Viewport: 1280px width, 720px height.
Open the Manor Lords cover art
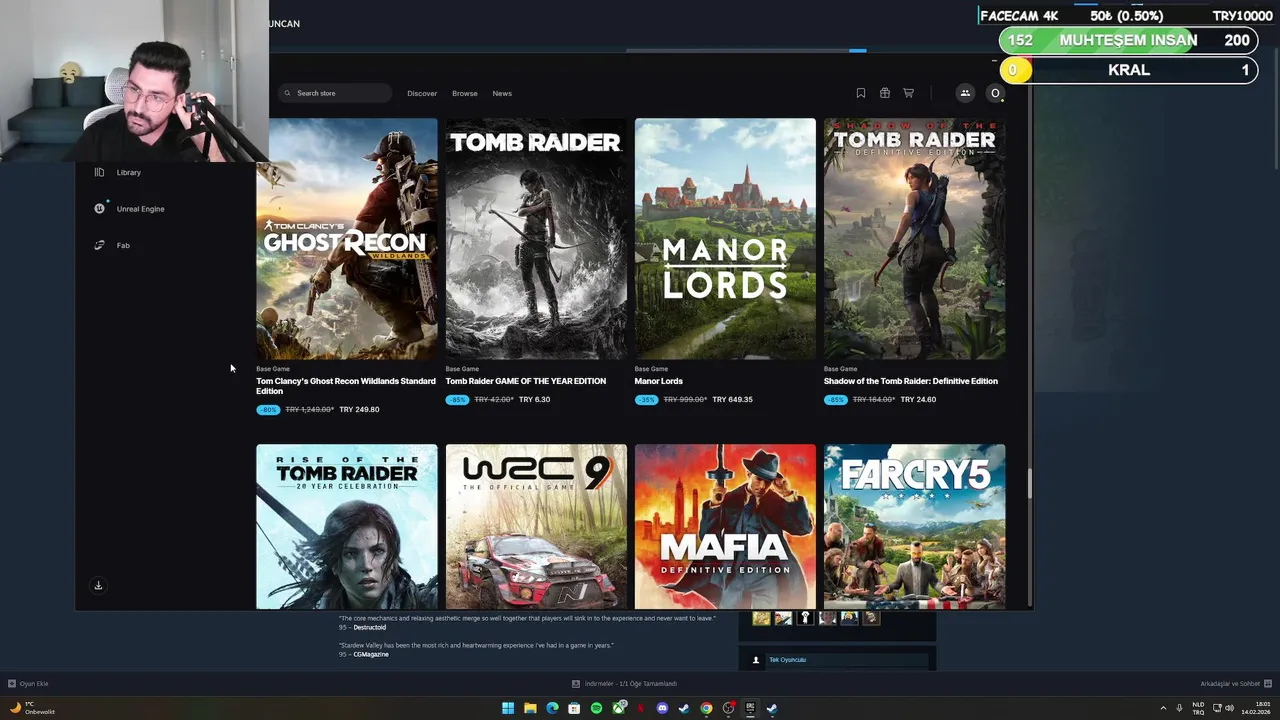[725, 239]
